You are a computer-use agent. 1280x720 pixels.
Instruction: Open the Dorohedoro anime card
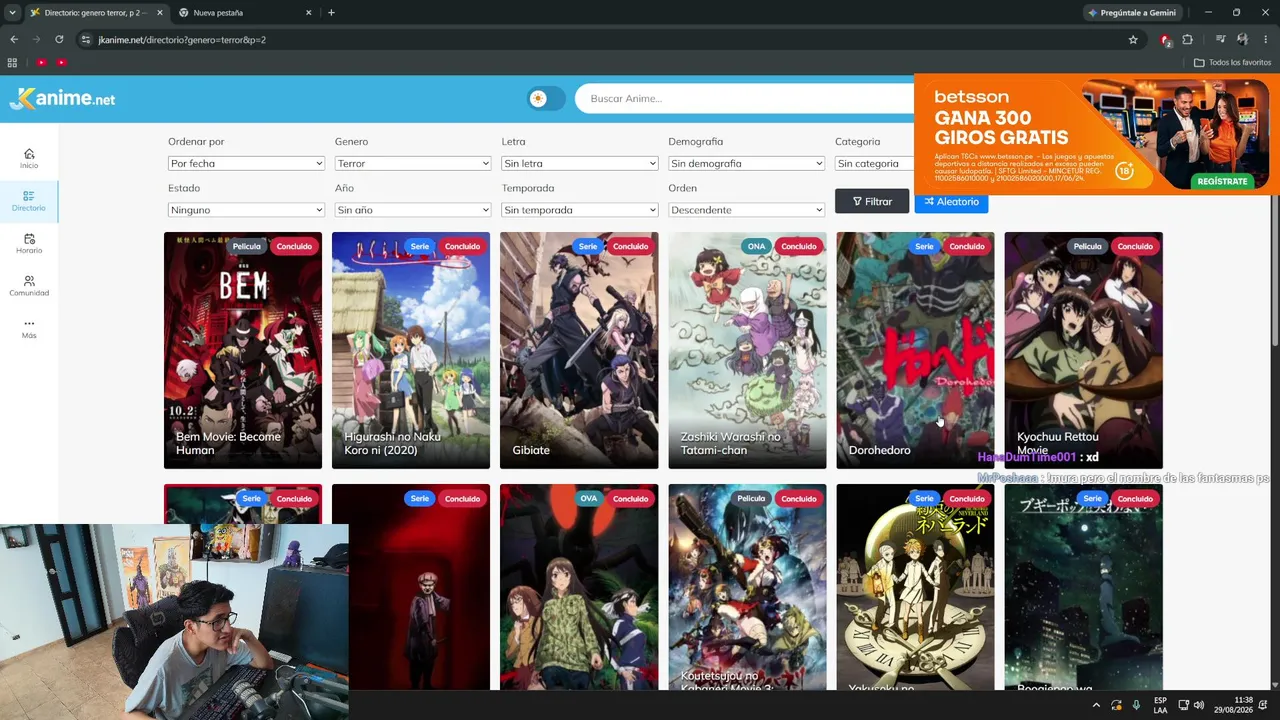coord(915,350)
